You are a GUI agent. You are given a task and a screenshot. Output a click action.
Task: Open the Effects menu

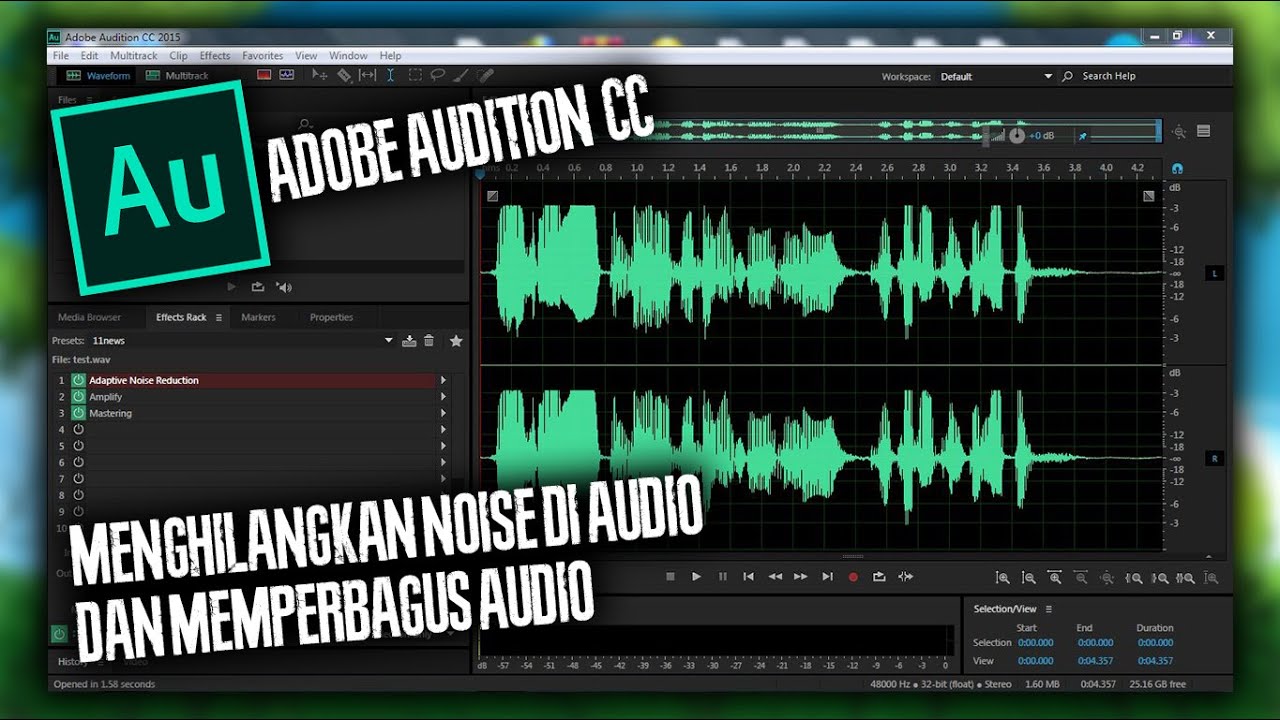pyautogui.click(x=215, y=56)
